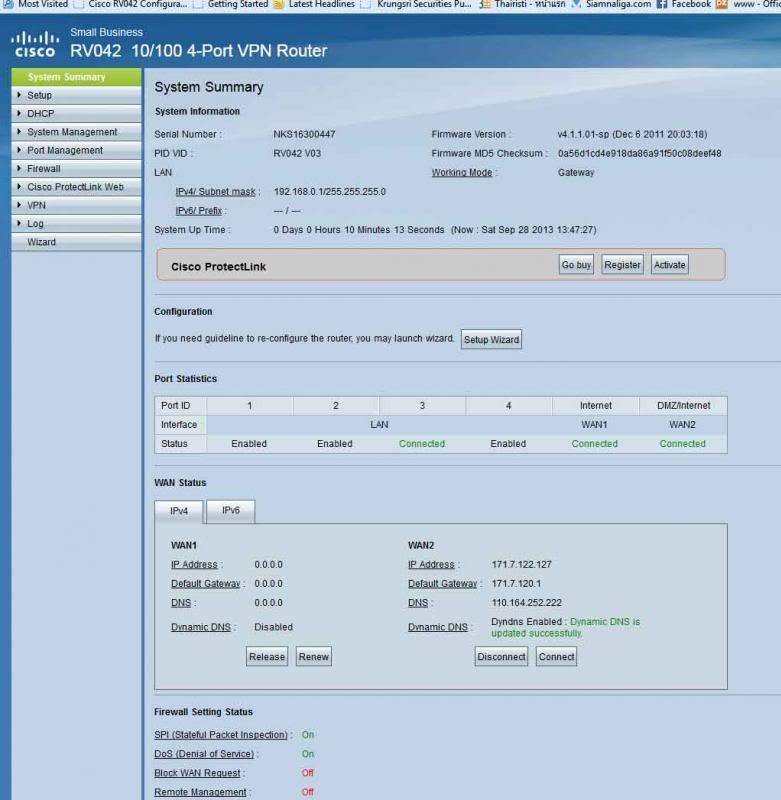Disconnect the WAN2 connection
The height and width of the screenshot is (800, 781).
pyautogui.click(x=501, y=657)
